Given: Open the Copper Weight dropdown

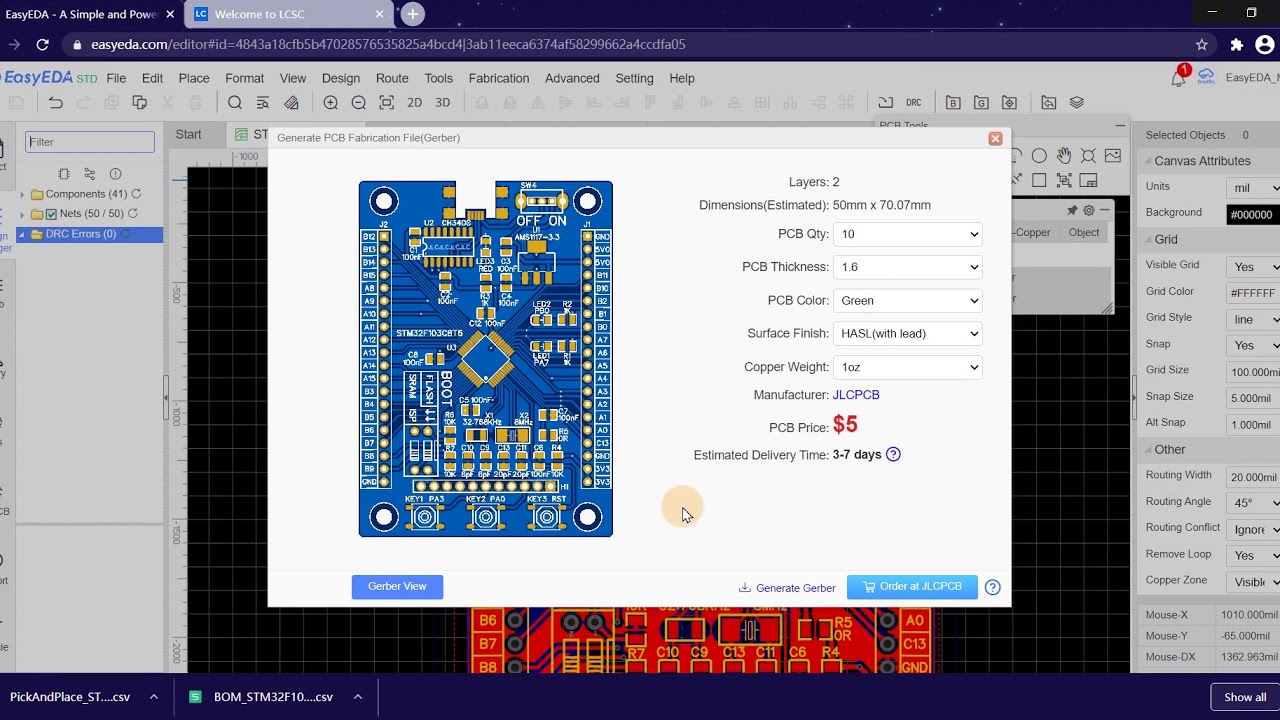Looking at the screenshot, I should point(908,367).
